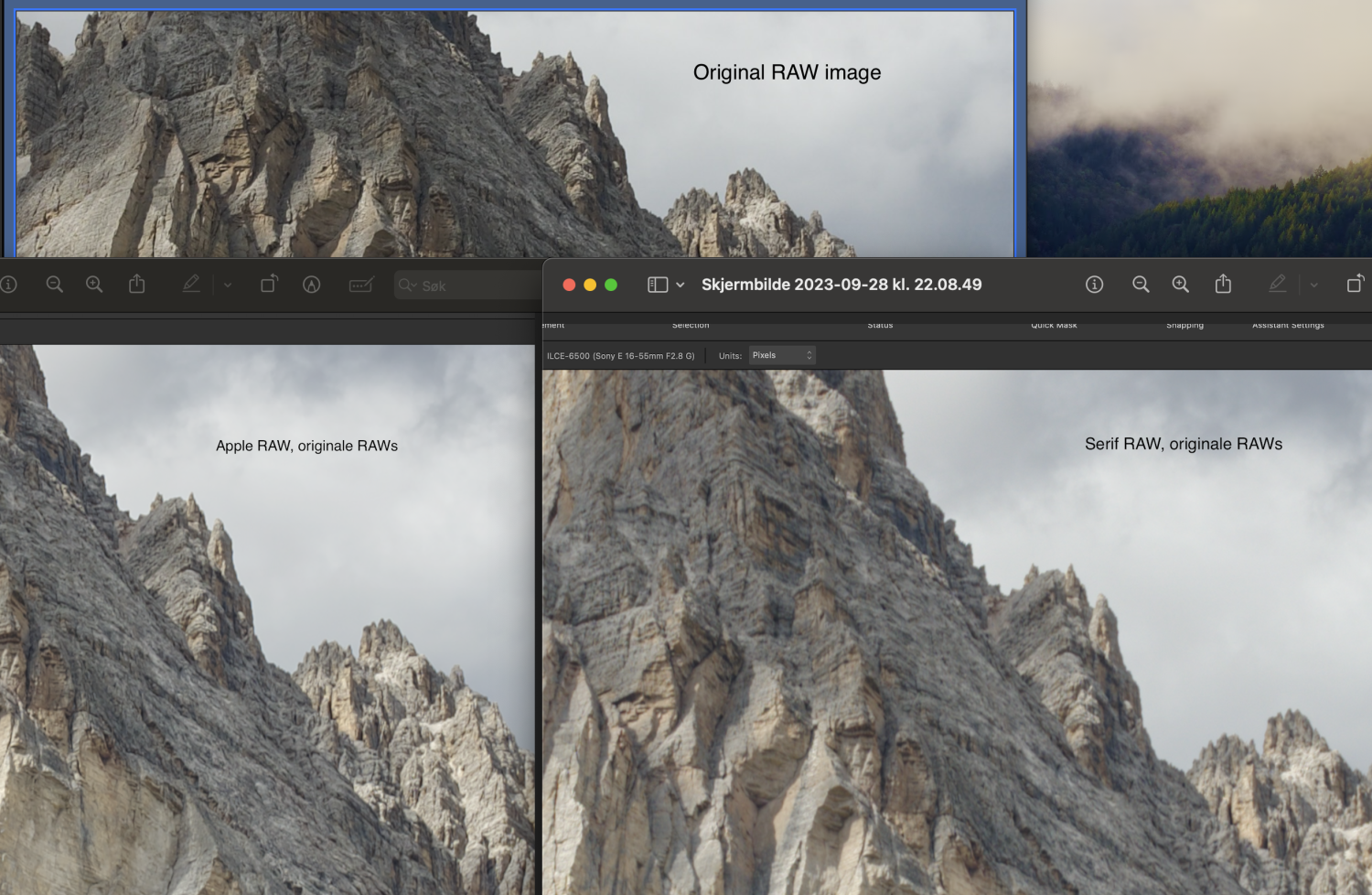Toggle sidebar in the Skjermbilde window
This screenshot has height=895, width=1372.
point(658,285)
